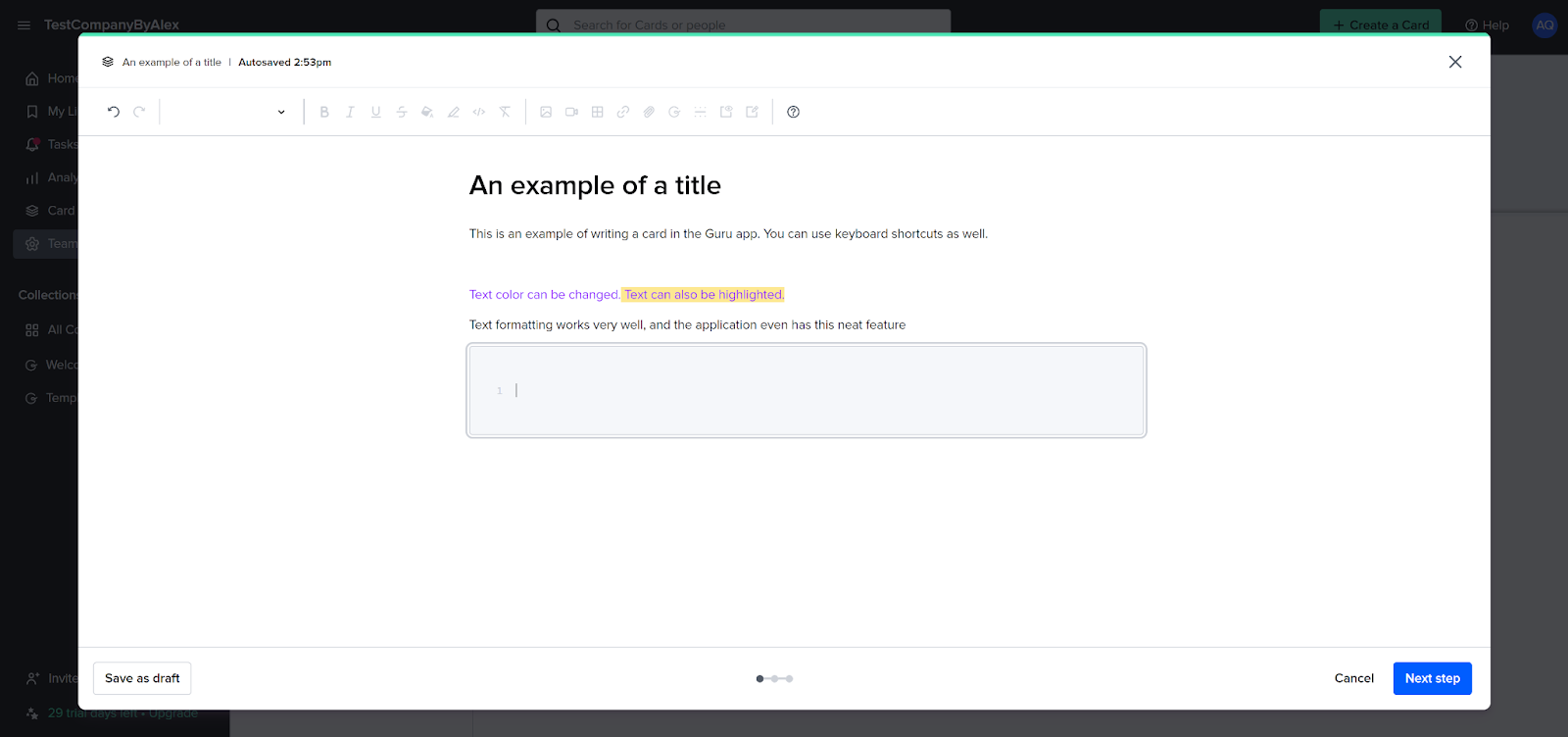Click the undo arrow in the editor toolbar
The image size is (1568, 737).
(x=114, y=112)
